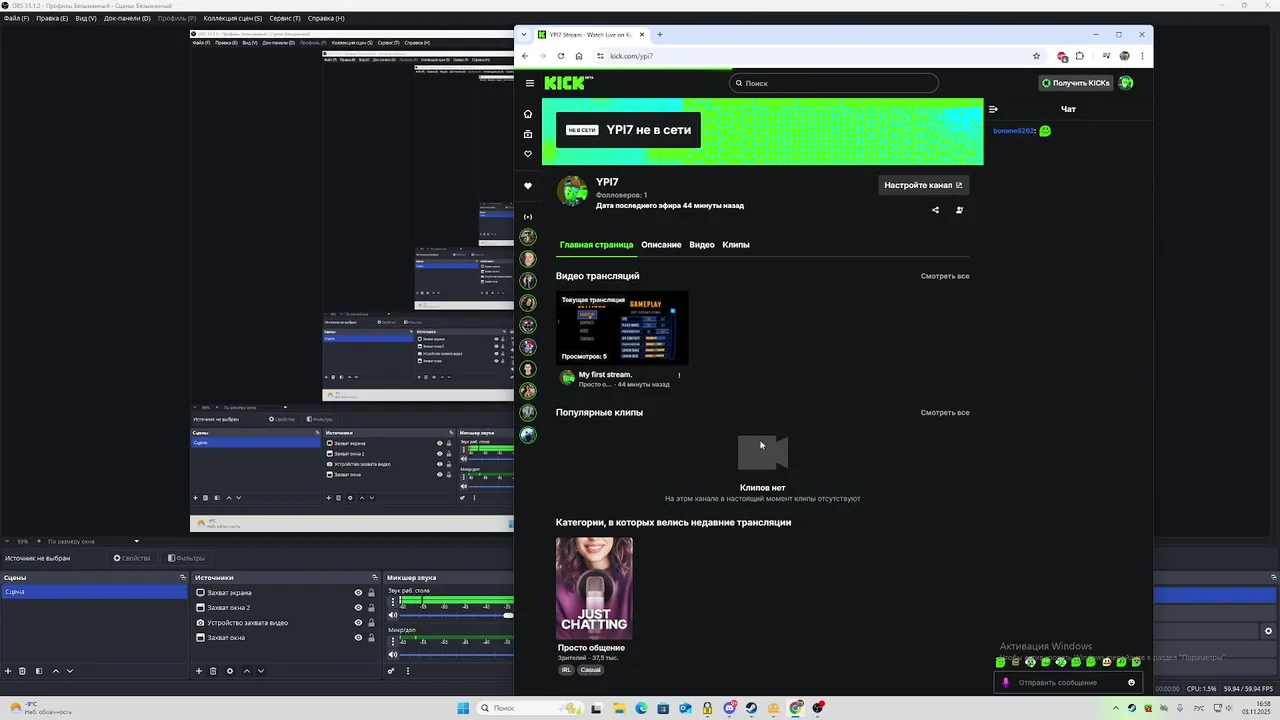Screen dimensions: 1280x720
Task: Move selected source up in OBS
Action: 247,671
